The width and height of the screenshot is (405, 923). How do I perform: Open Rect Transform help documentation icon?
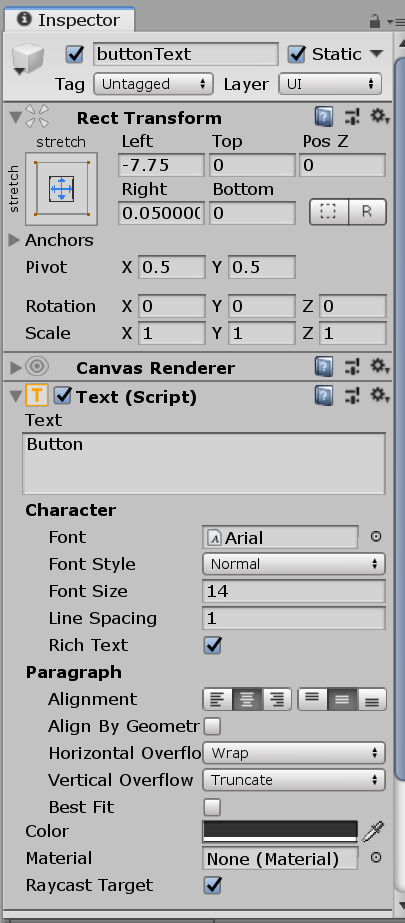click(x=323, y=117)
